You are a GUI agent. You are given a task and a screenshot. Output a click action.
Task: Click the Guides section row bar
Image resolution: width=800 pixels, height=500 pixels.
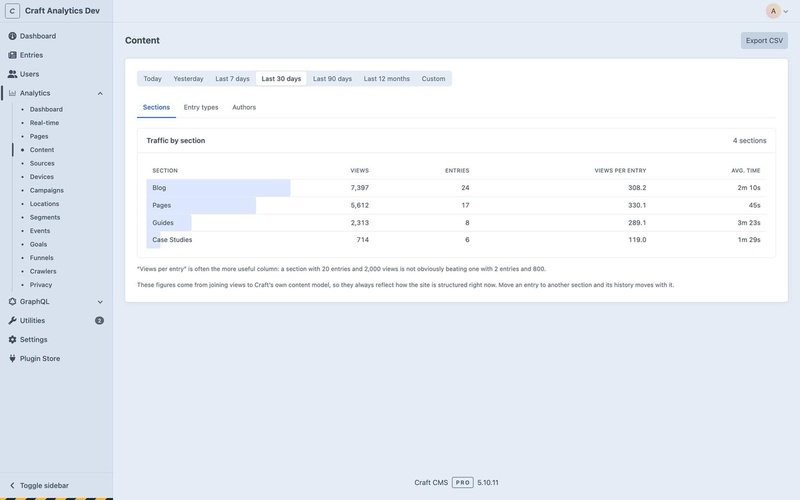(169, 222)
